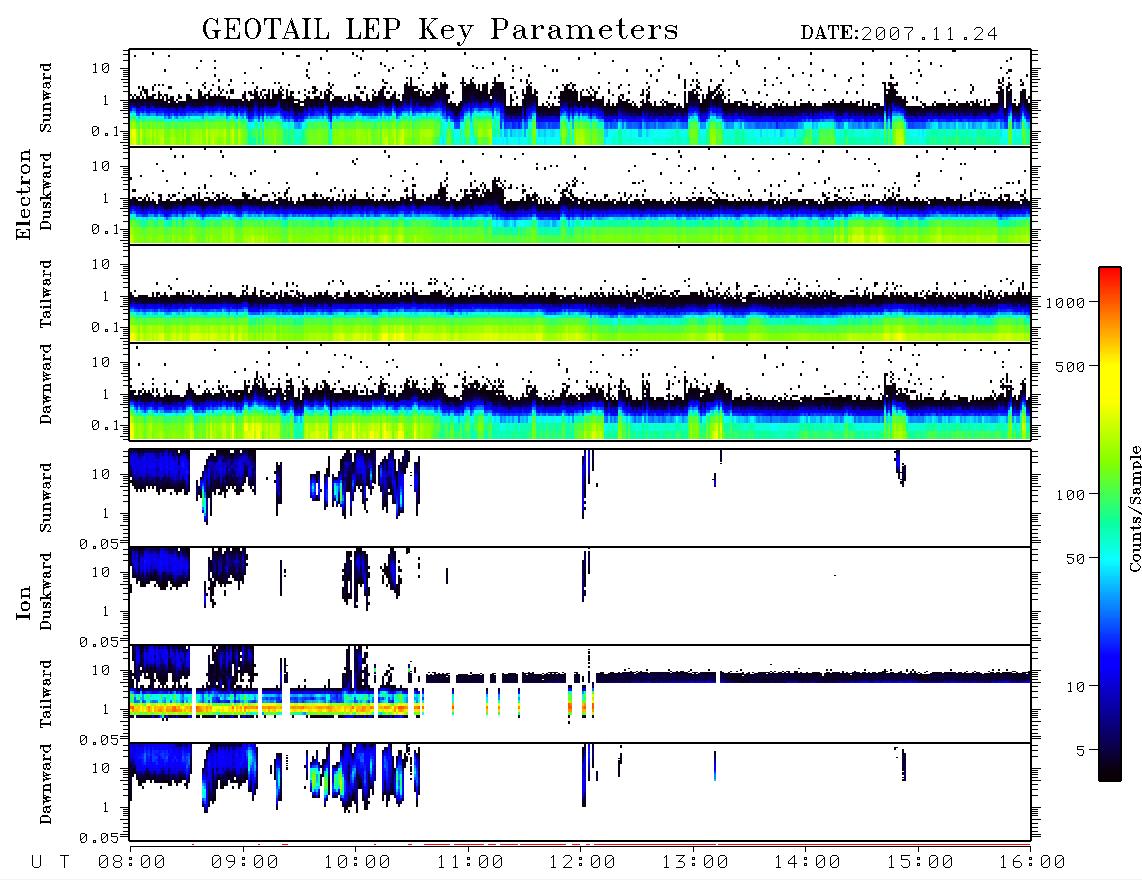Click the '10:00' time axis label
The image size is (1142, 880).
(x=357, y=862)
